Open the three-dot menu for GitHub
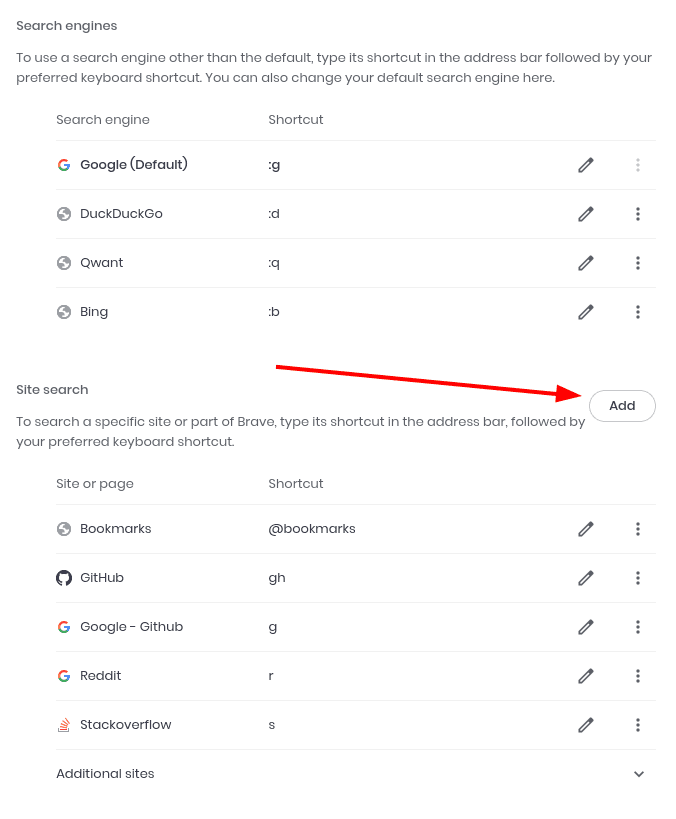The height and width of the screenshot is (819, 676). (x=638, y=578)
